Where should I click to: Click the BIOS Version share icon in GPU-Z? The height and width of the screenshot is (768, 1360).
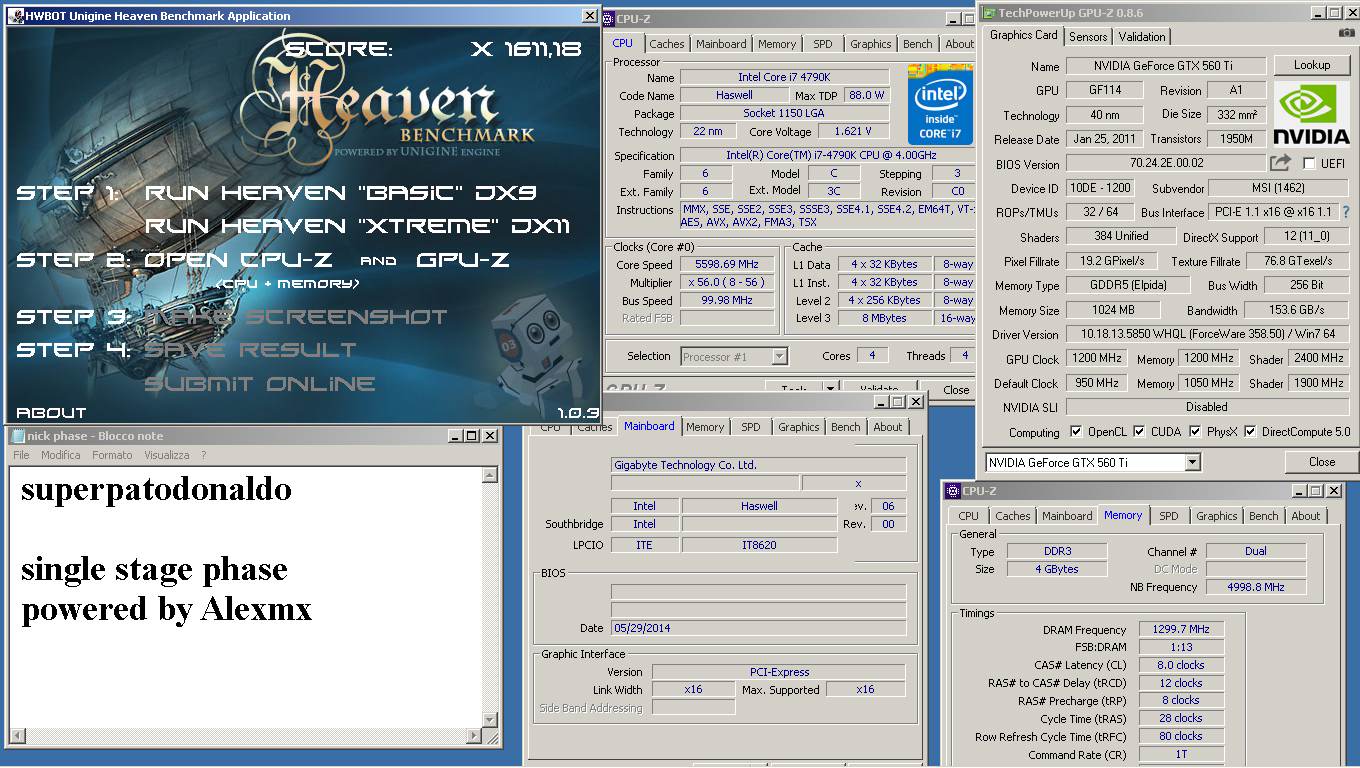click(1280, 162)
